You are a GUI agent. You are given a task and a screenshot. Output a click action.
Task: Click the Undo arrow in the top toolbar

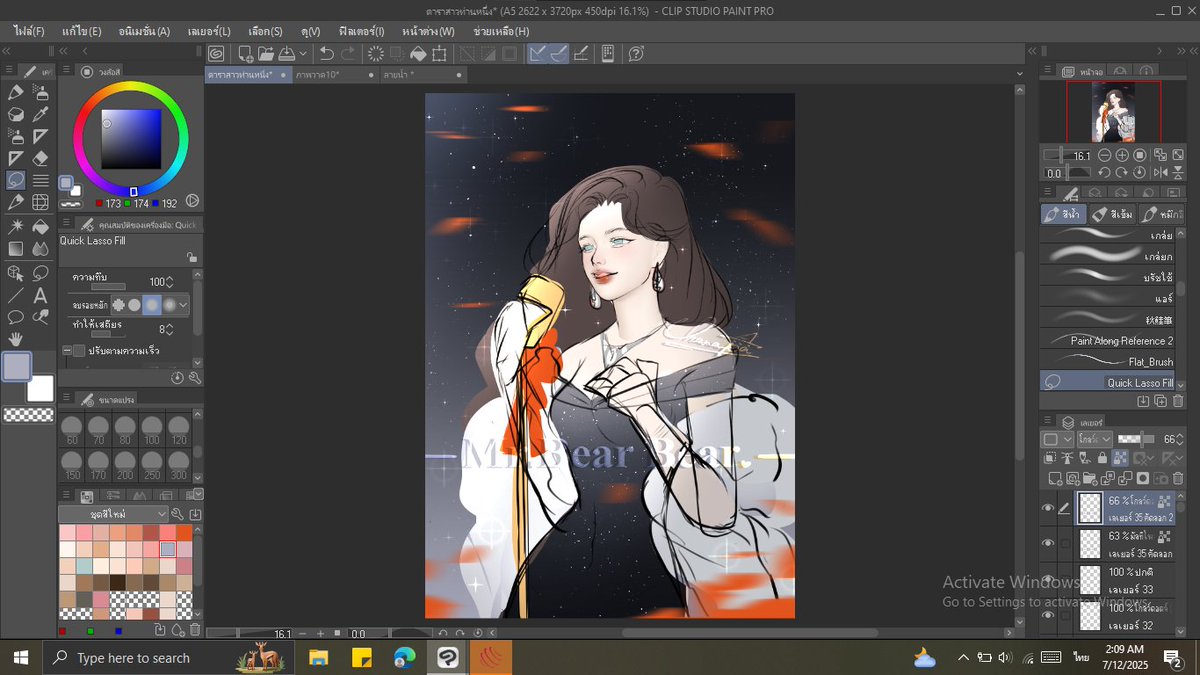327,54
